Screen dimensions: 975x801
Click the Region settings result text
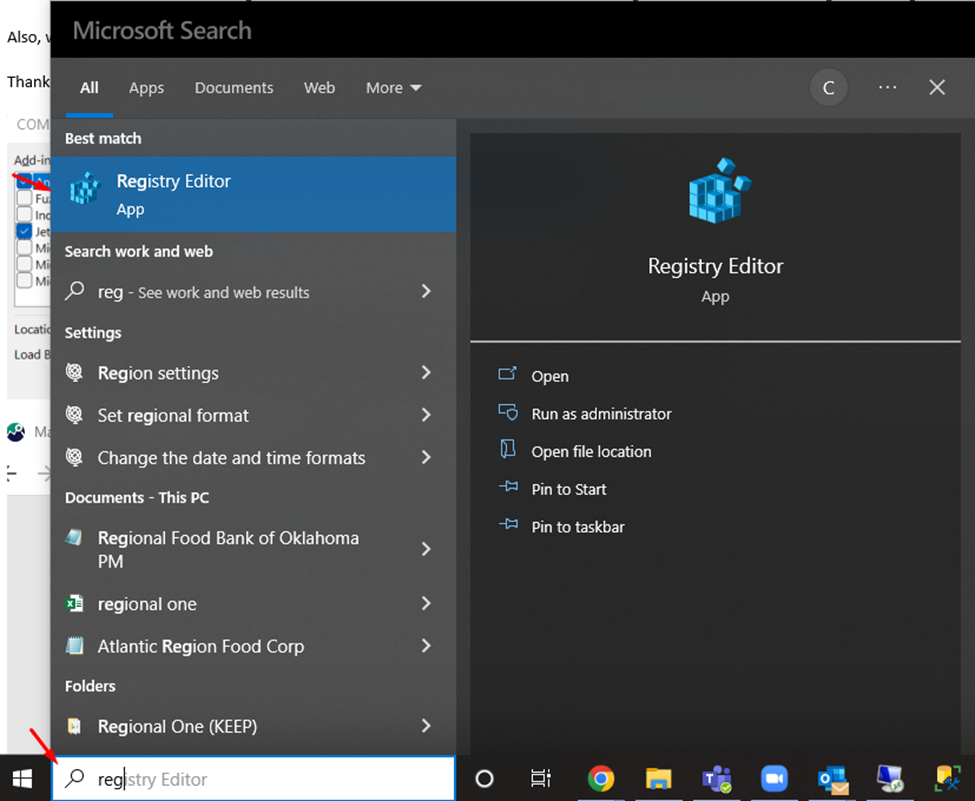(158, 373)
